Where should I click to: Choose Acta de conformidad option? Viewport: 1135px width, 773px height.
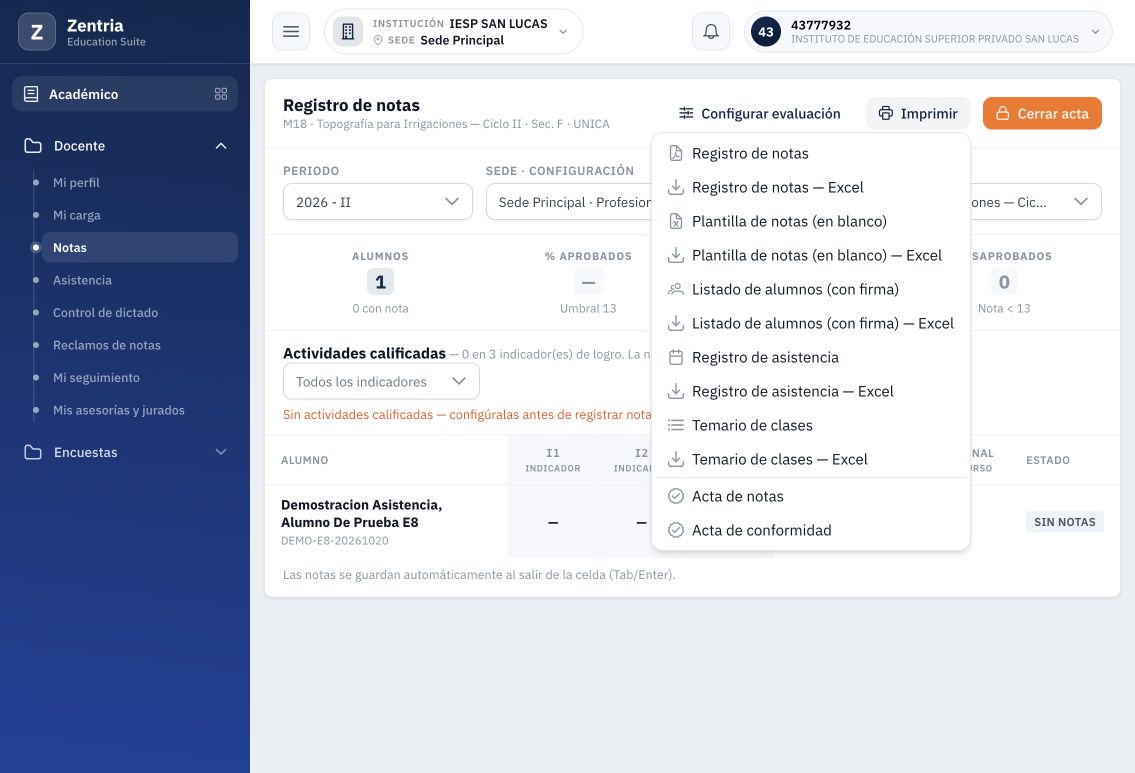click(x=811, y=531)
